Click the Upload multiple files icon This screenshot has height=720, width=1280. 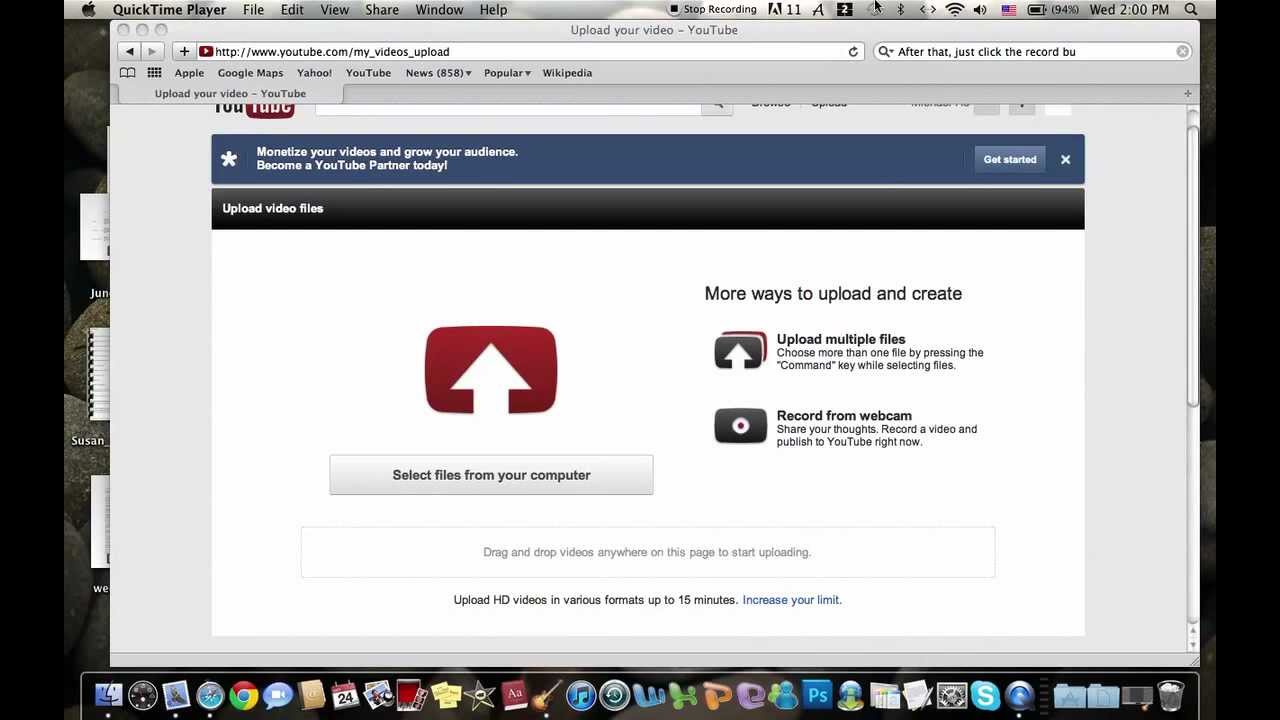tap(741, 351)
